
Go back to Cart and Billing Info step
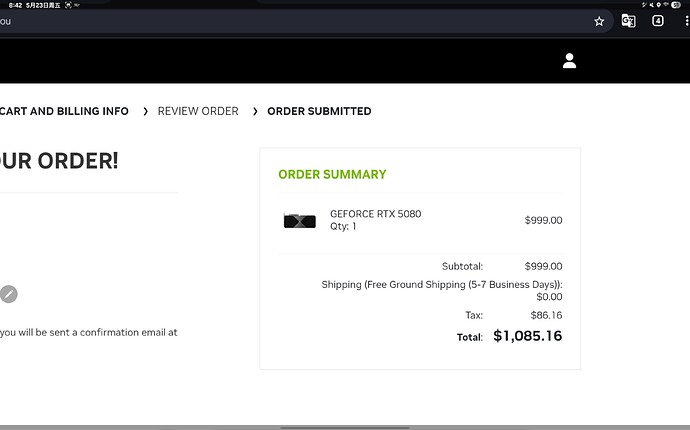[64, 111]
